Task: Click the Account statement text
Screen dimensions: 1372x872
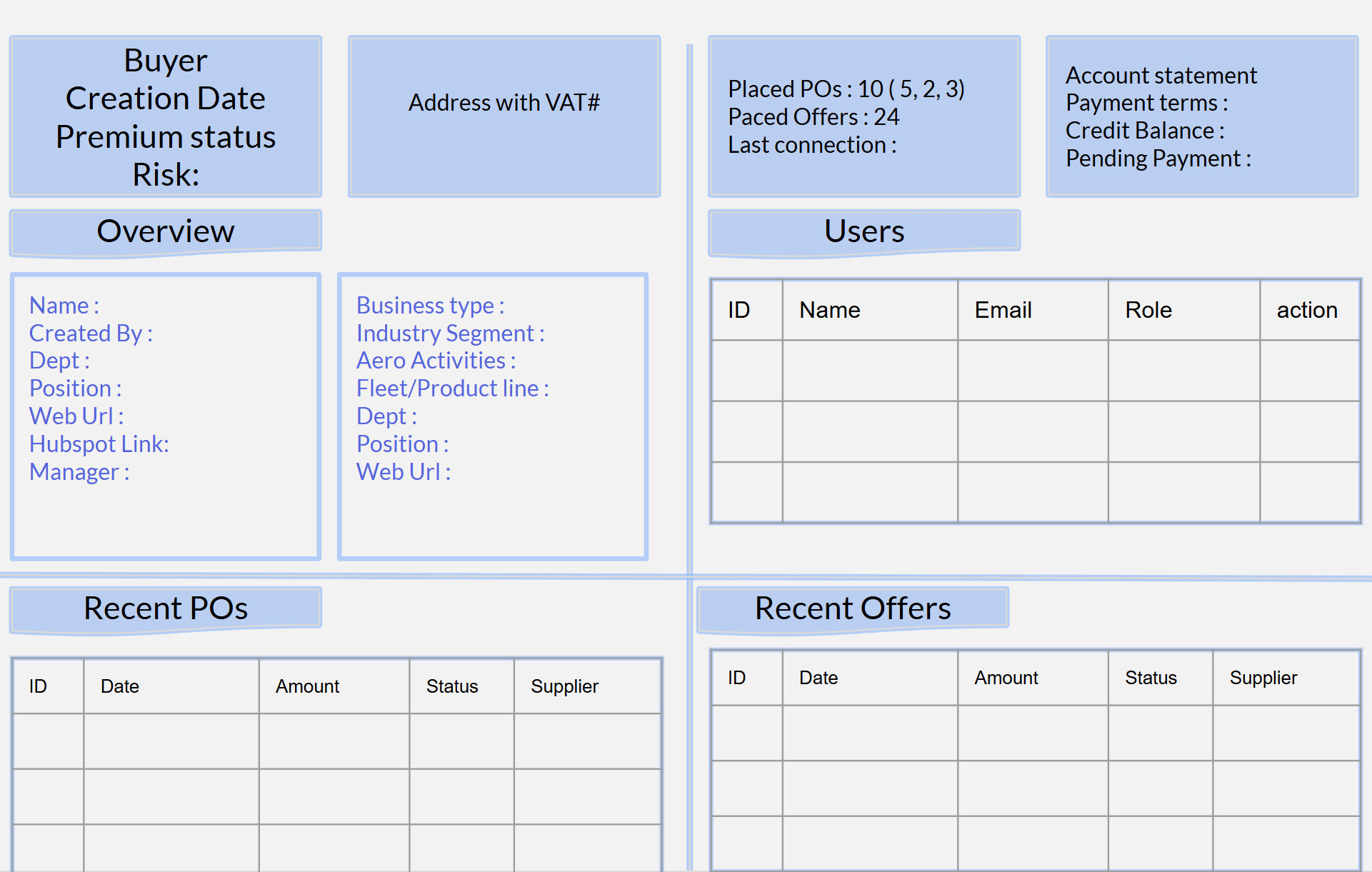Action: coord(1161,76)
